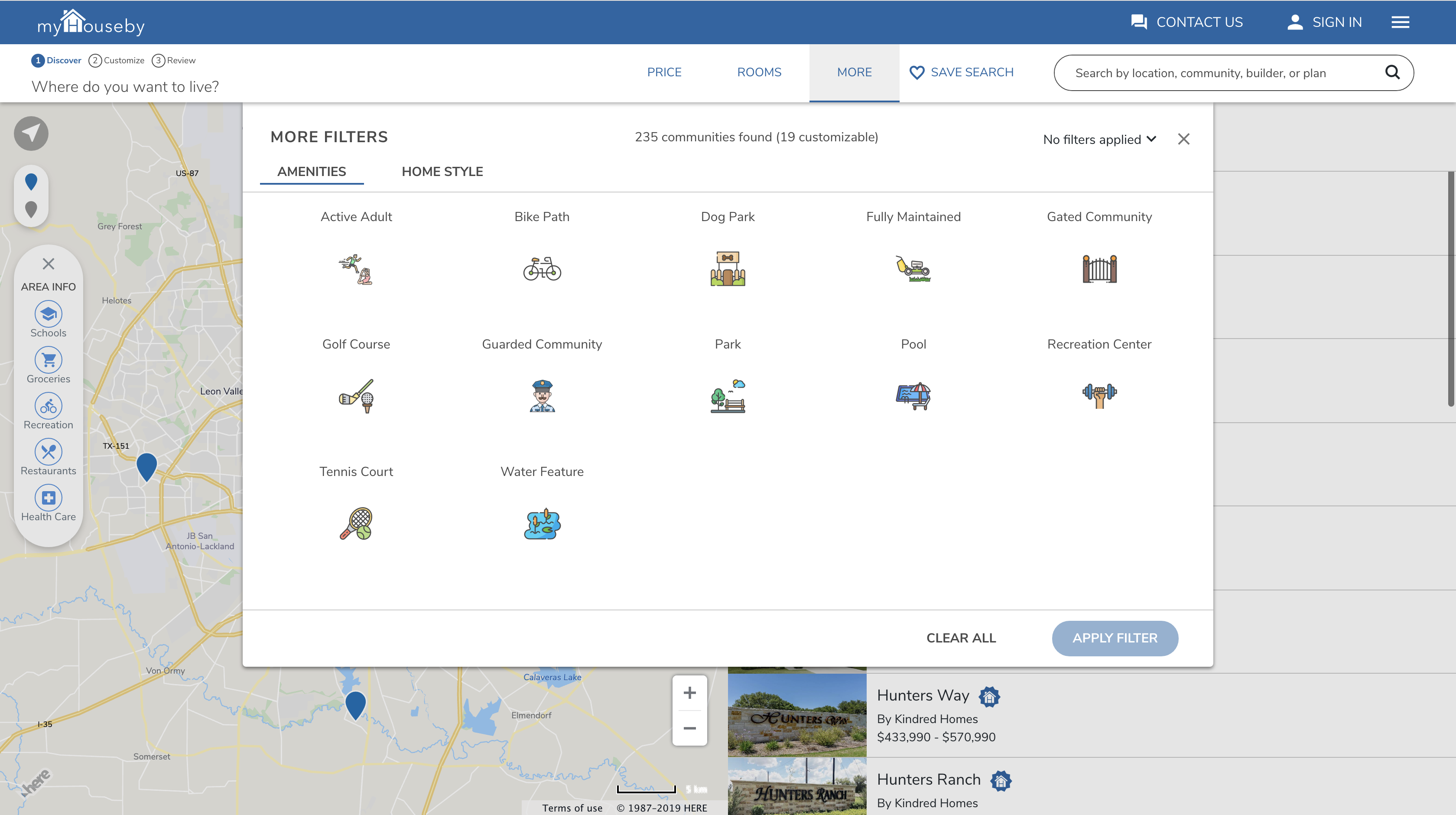Show Restaurants in Area Info panel
This screenshot has height=815, width=1456.
click(x=48, y=453)
